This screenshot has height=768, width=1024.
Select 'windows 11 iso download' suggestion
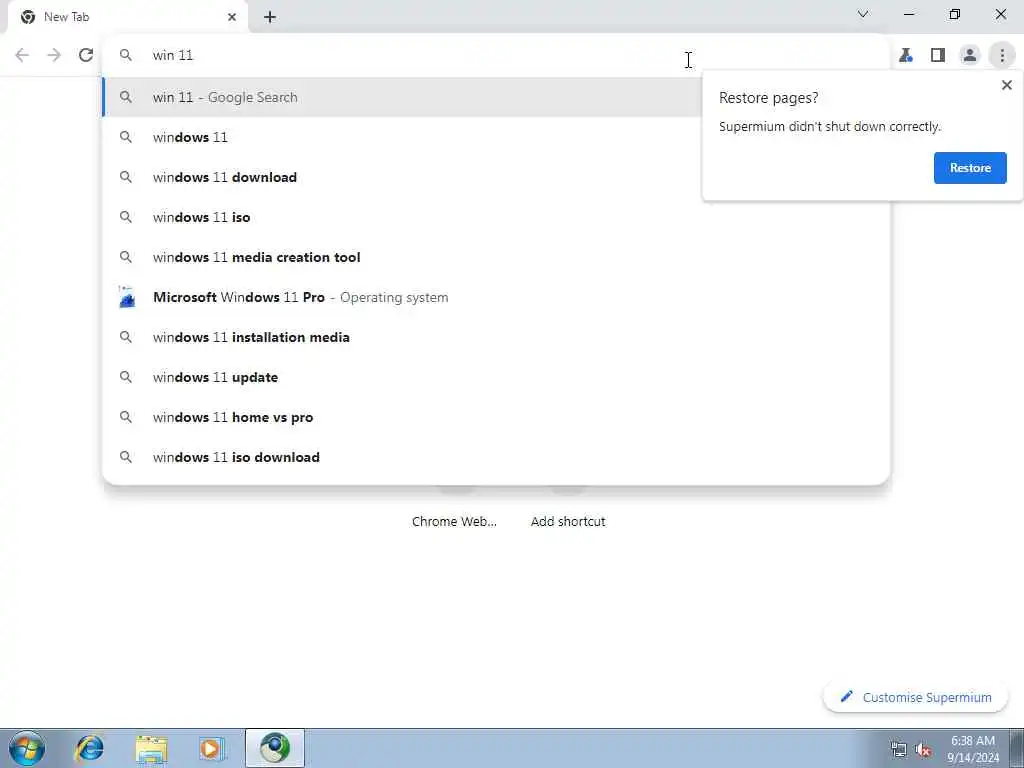(496, 457)
